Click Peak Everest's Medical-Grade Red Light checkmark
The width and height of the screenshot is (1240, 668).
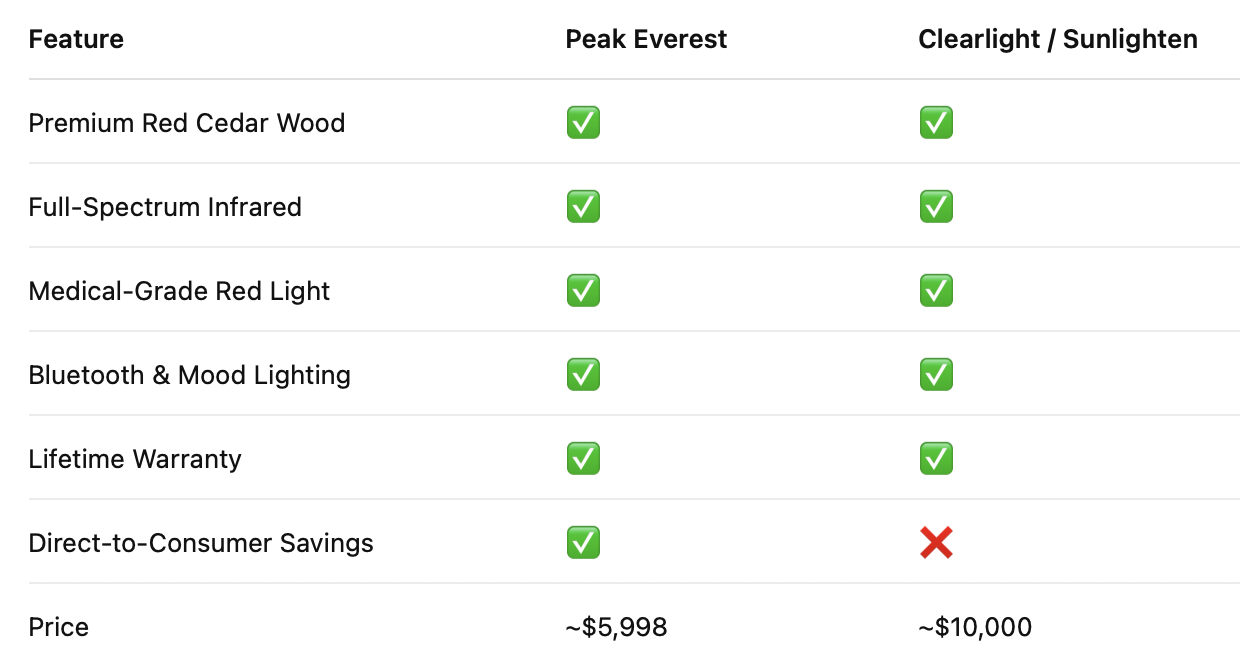click(x=583, y=291)
